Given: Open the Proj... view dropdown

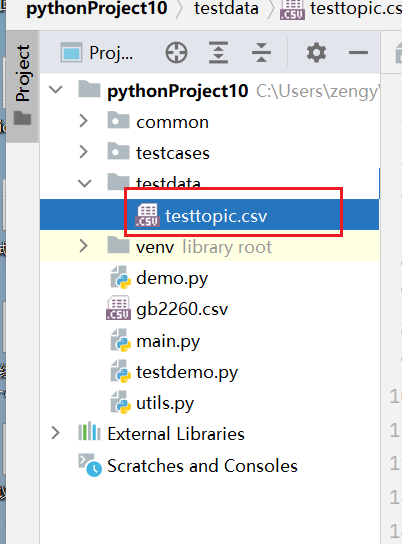Looking at the screenshot, I should click(x=97, y=53).
